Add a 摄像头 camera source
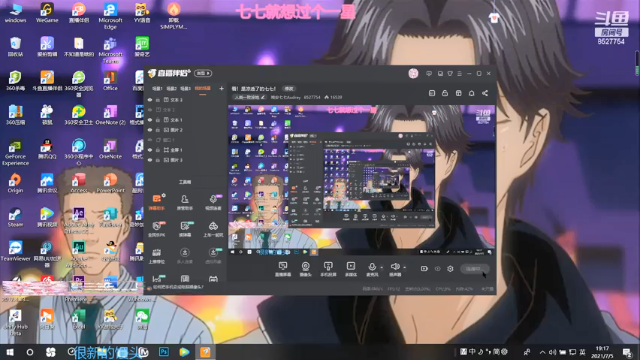 [305, 269]
